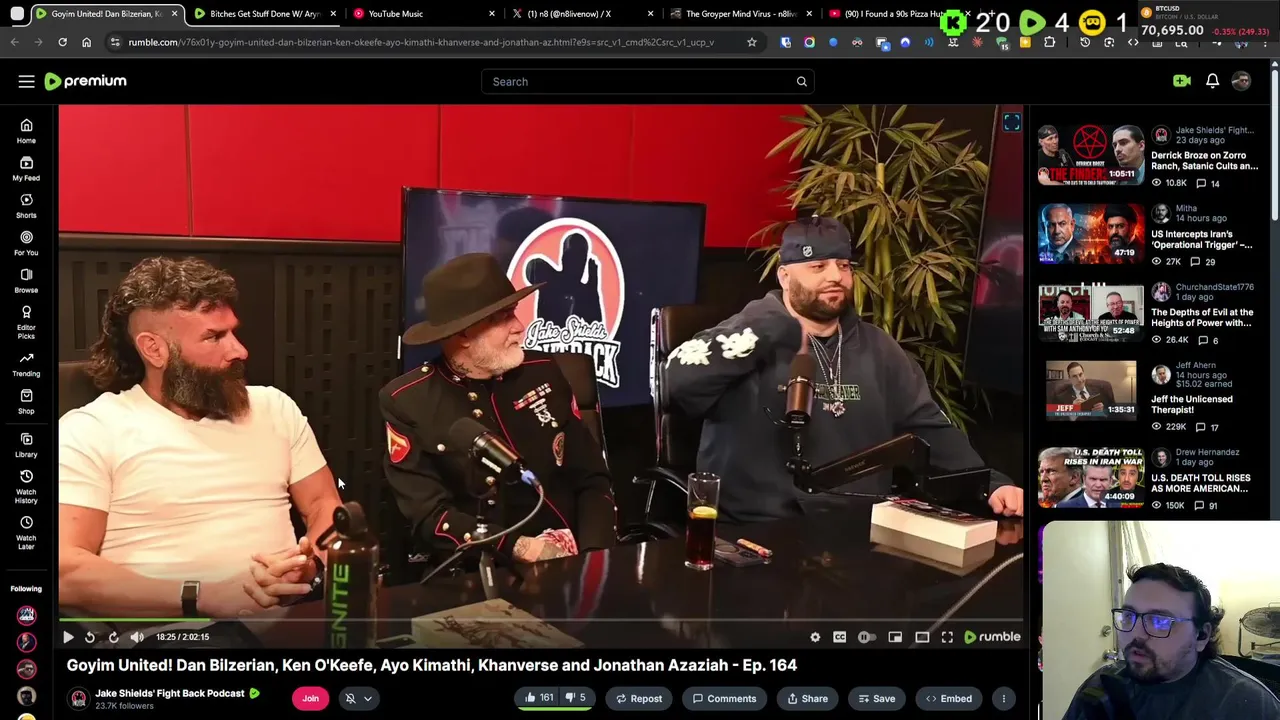The height and width of the screenshot is (720, 1280).
Task: Click the Rumble logo in the player bar
Action: pyautogui.click(x=992, y=637)
